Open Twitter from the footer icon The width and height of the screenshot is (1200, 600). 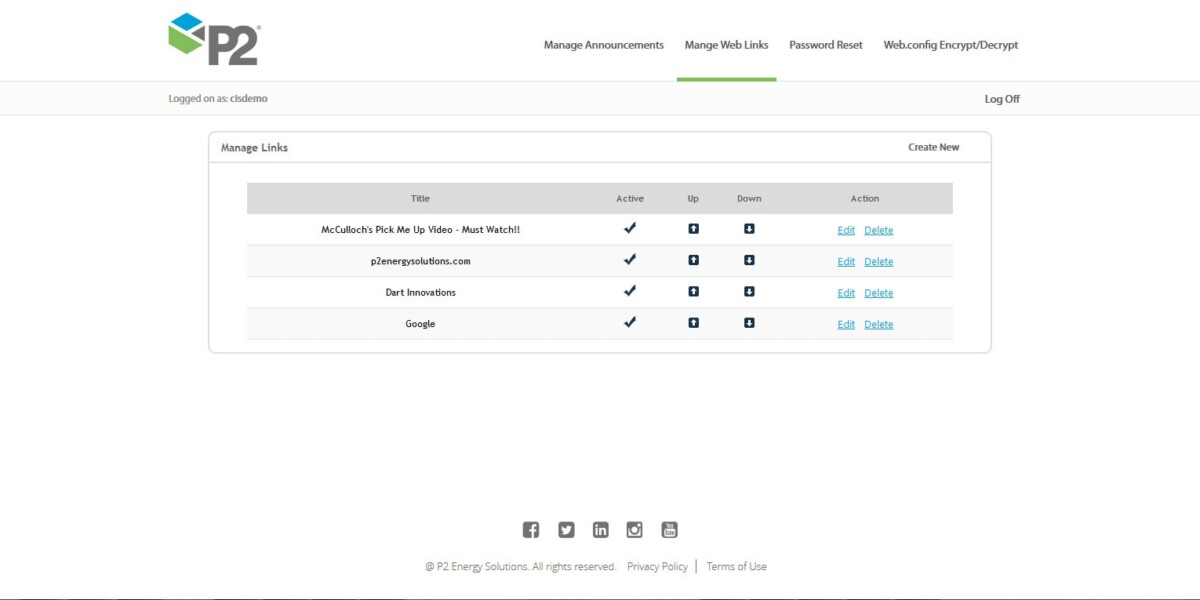[x=566, y=529]
